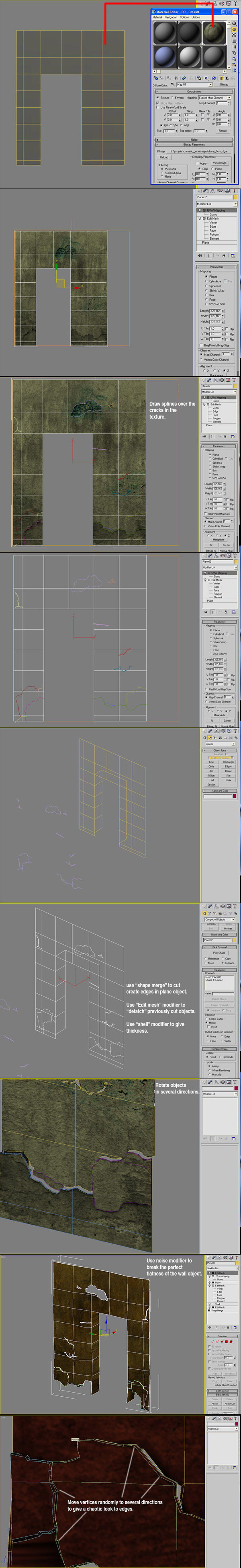
Task: Click the Rectangle spline button
Action: 228,761
